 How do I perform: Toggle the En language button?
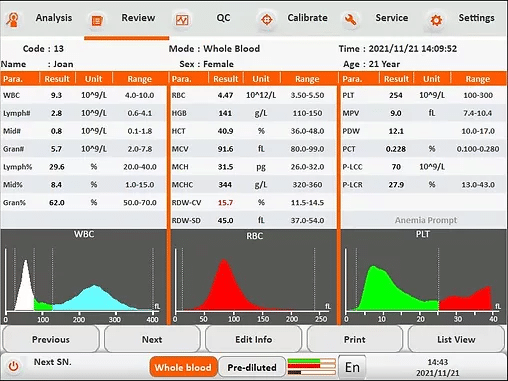coord(352,367)
